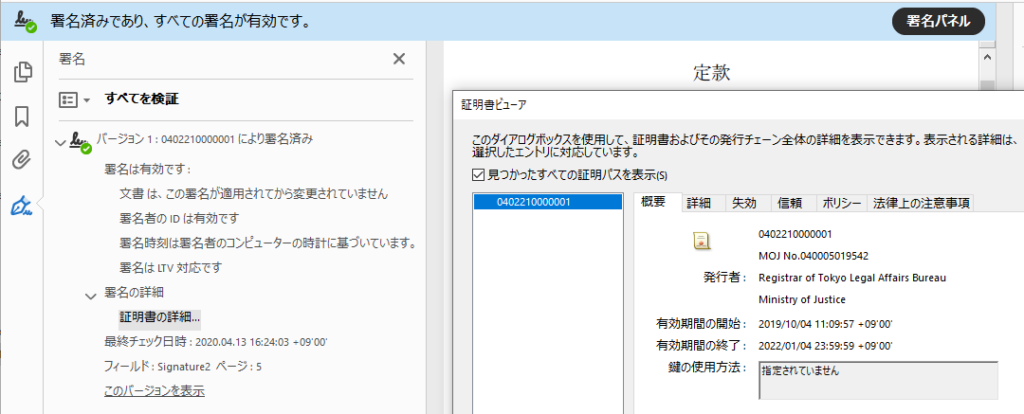Click すべてを検証 to validate all signatures

click(142, 99)
